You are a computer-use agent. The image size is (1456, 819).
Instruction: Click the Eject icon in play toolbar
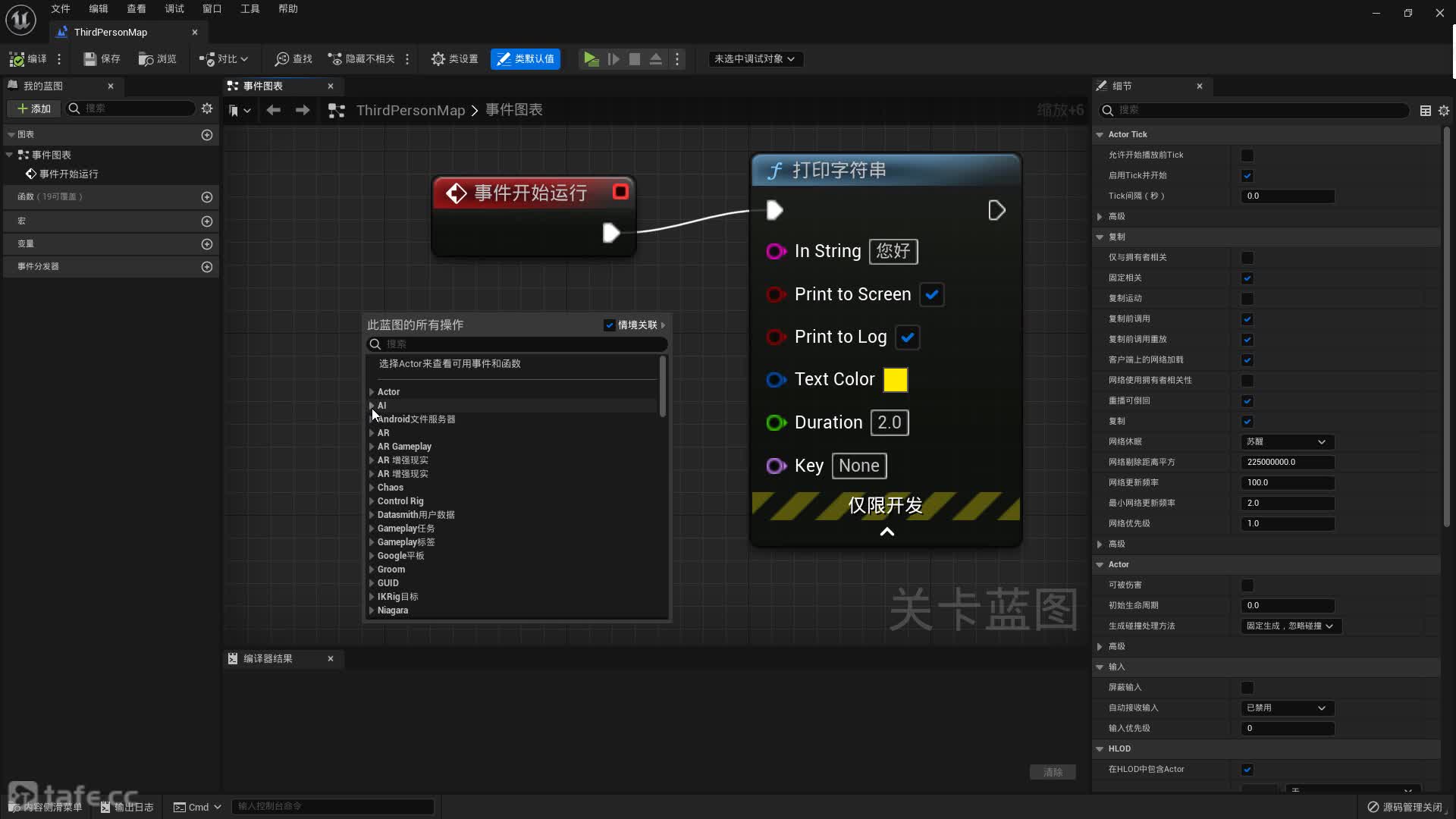(656, 58)
